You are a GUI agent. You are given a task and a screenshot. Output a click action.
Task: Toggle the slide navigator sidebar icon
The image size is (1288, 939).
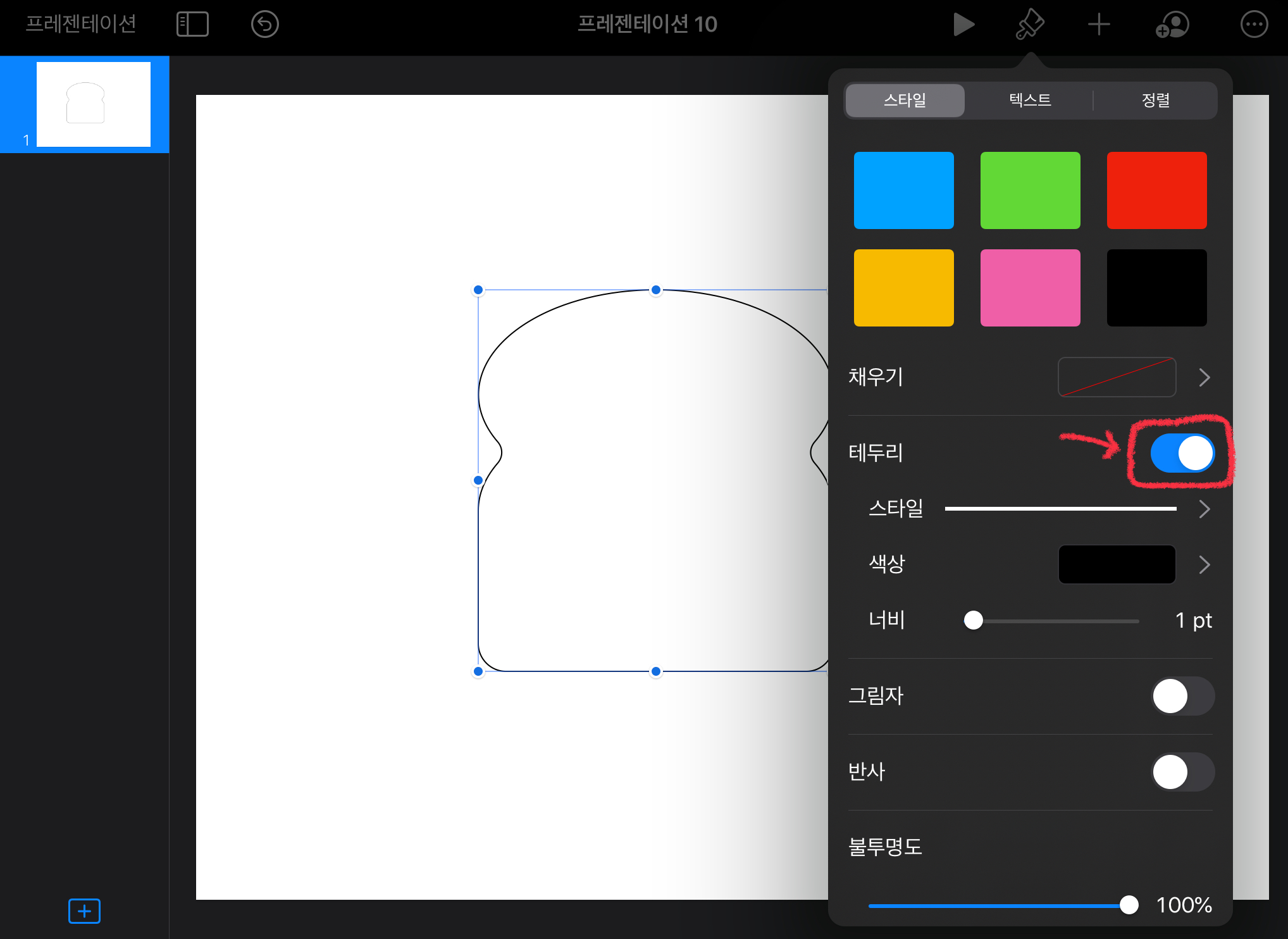pos(192,25)
